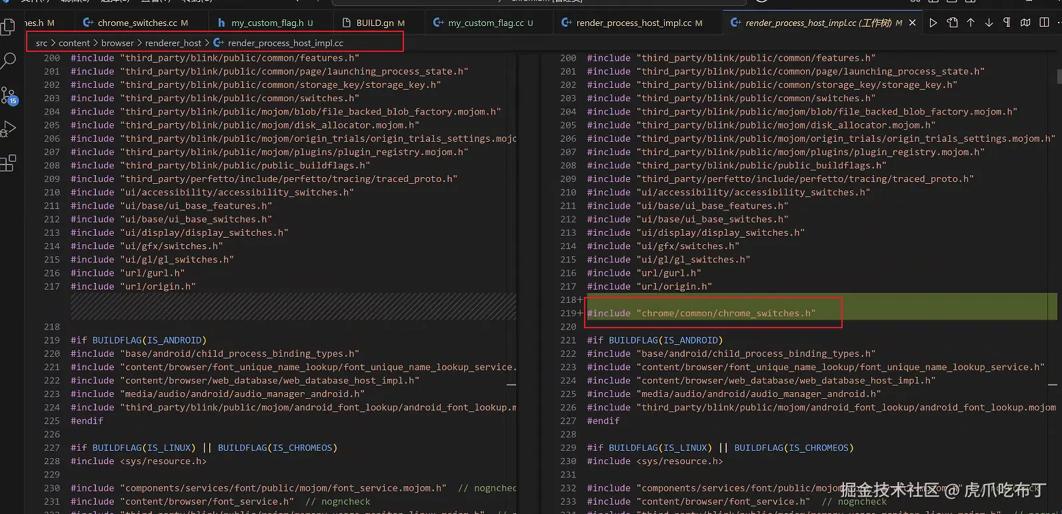Switch to render_process_host_impl.cc M tab
1062x514 pixels.
637,23
